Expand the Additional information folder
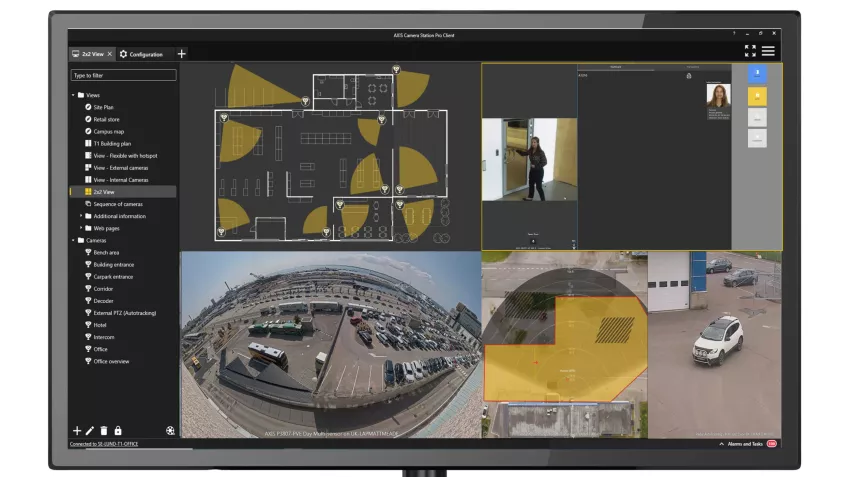The width and height of the screenshot is (848, 477). pos(81,216)
